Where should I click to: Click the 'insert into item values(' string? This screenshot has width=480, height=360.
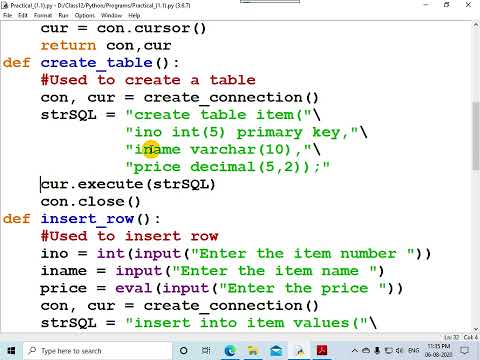pos(247,323)
